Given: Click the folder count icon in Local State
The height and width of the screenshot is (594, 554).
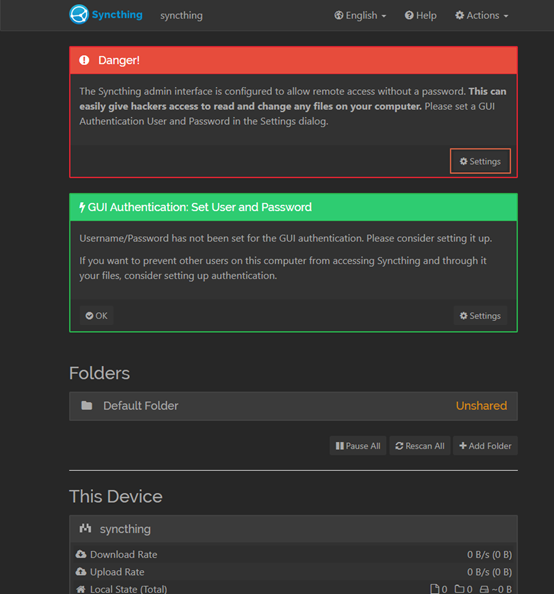Looking at the screenshot, I should 460,589.
